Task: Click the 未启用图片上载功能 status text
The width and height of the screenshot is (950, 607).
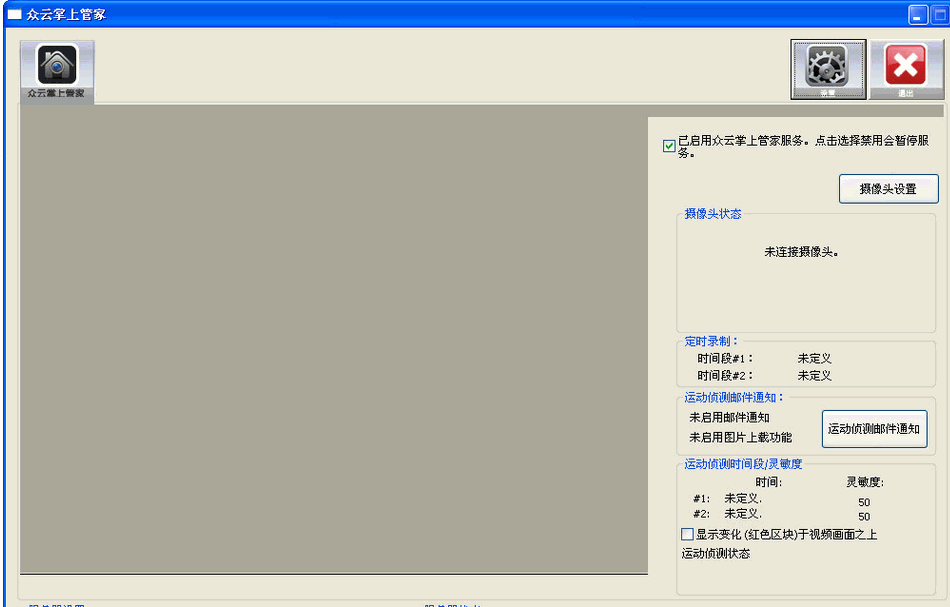Action: 740,437
